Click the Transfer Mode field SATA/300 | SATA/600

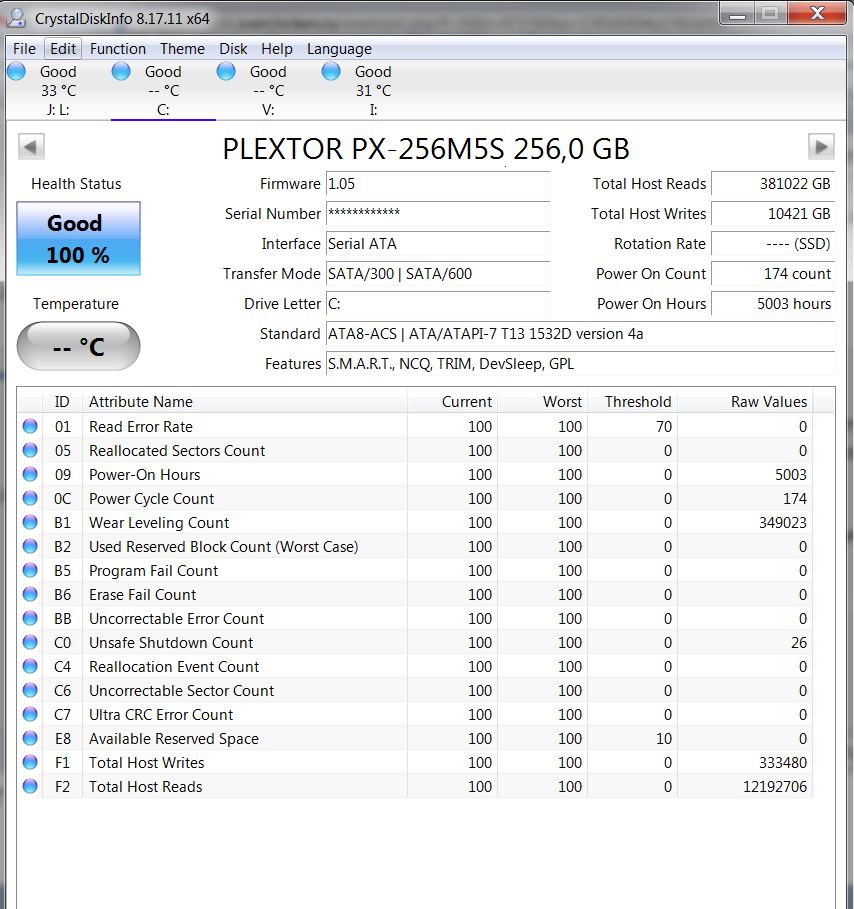pyautogui.click(x=438, y=274)
